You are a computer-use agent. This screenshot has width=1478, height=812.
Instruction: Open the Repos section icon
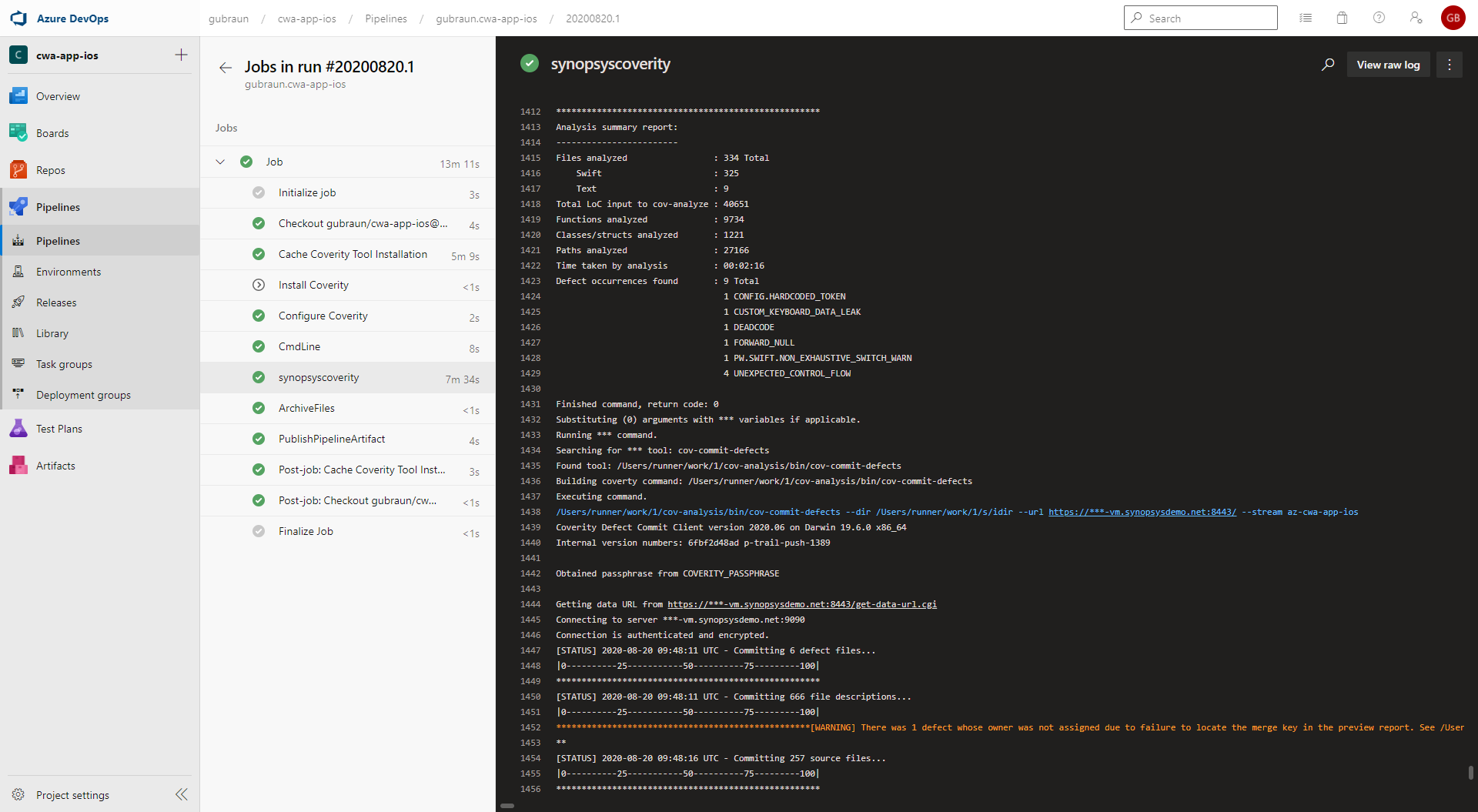18,170
